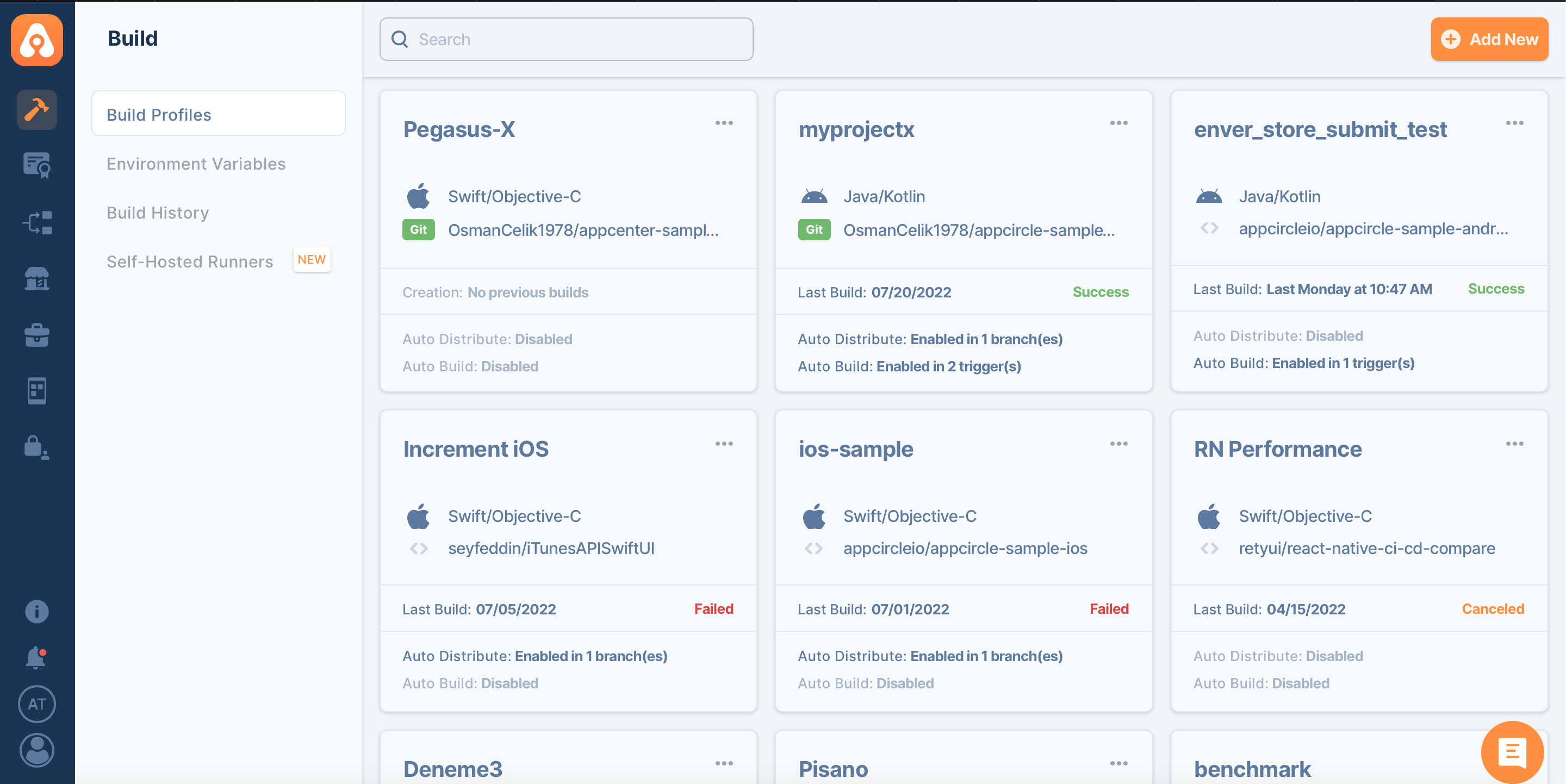Click the info icon in the sidebar
Image resolution: width=1566 pixels, height=784 pixels.
click(x=36, y=612)
